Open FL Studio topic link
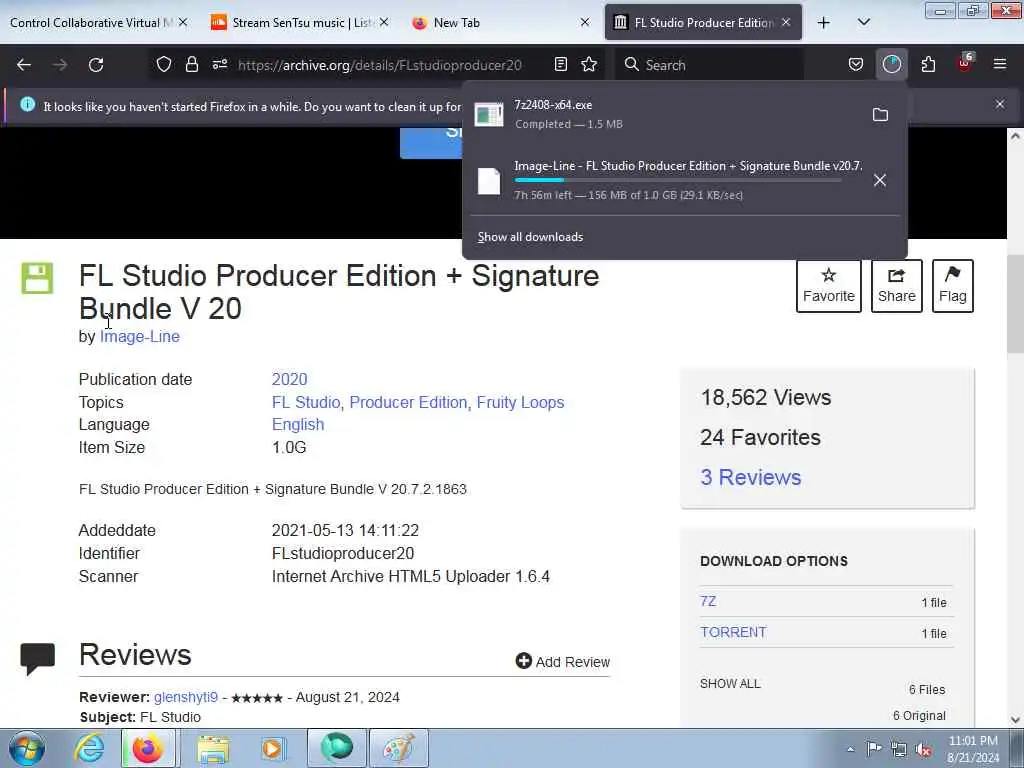 [x=306, y=402]
